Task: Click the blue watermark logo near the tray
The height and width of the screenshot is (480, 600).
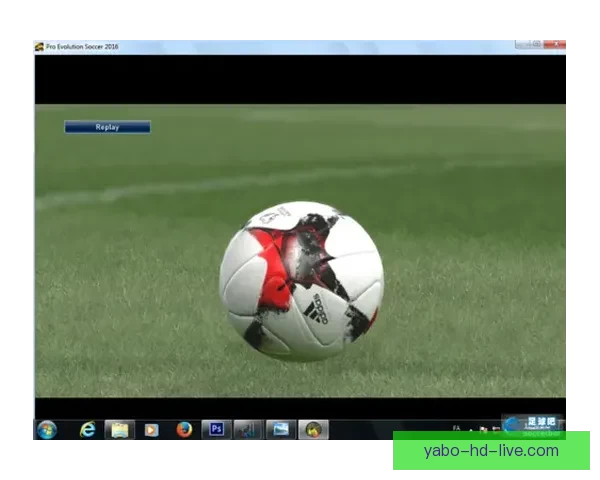Action: pos(532,424)
